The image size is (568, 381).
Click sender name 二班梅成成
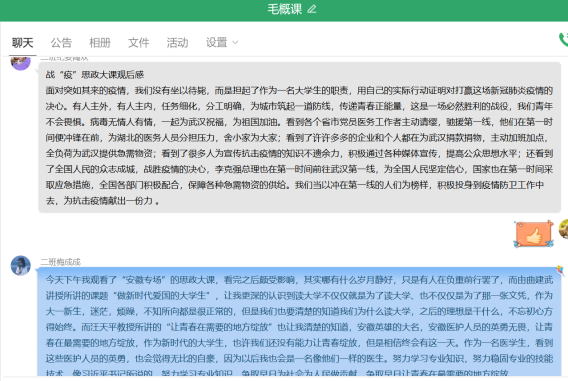pos(60,262)
